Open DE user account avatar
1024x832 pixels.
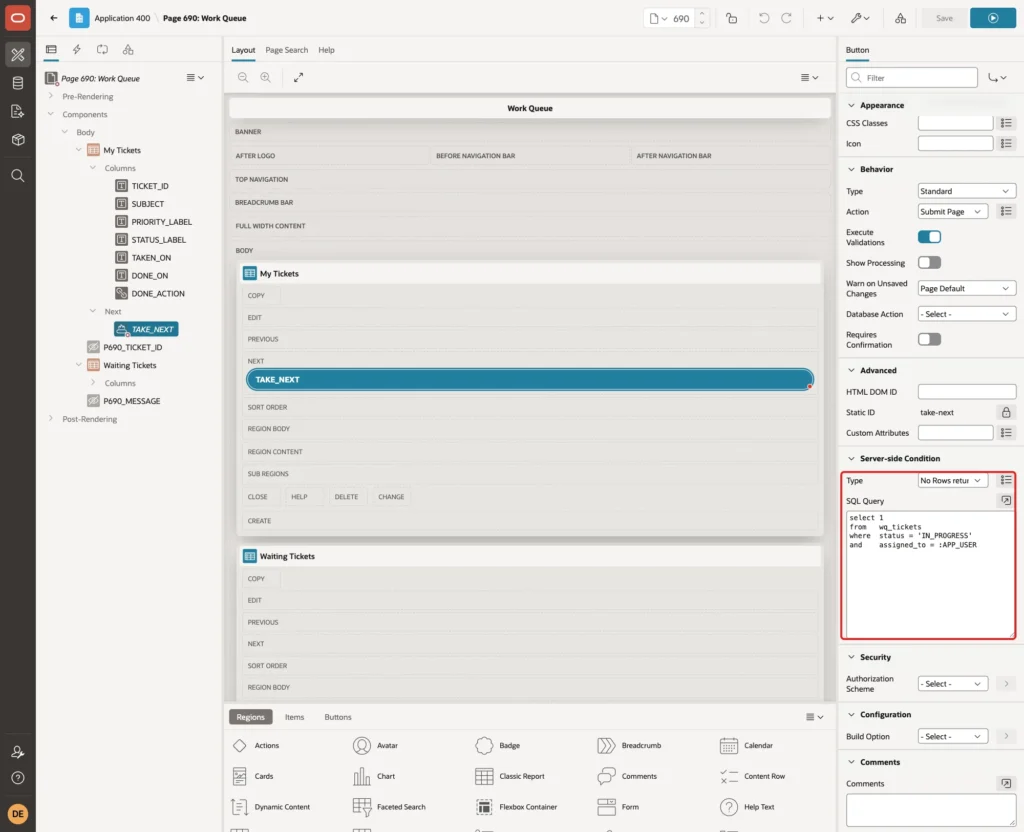coord(18,814)
